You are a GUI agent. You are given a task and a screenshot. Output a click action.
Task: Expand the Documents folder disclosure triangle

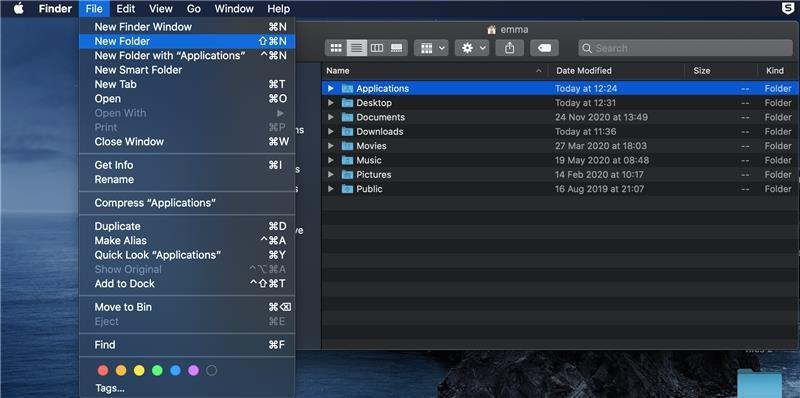[x=331, y=117]
